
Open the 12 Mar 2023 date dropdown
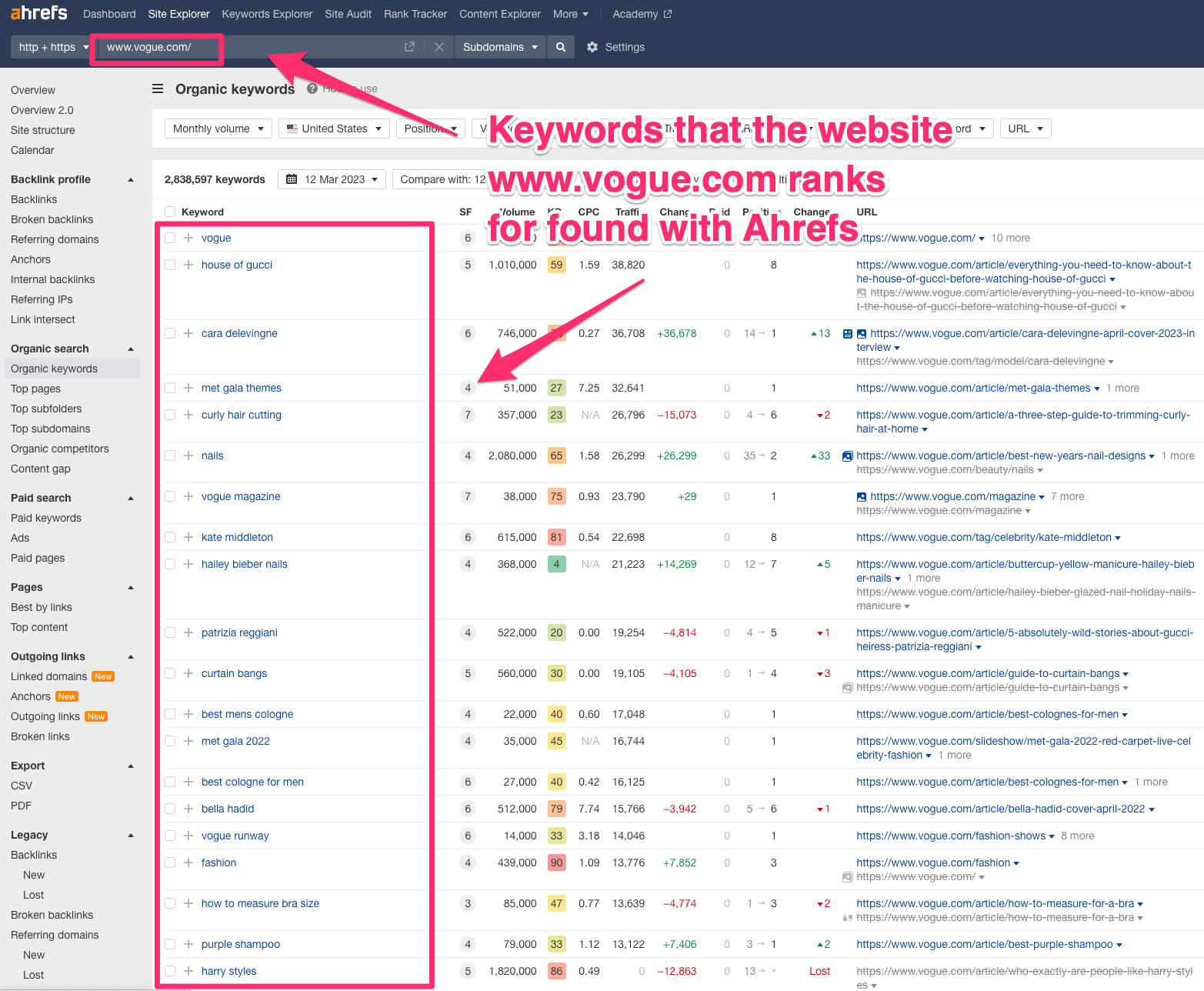(x=332, y=179)
